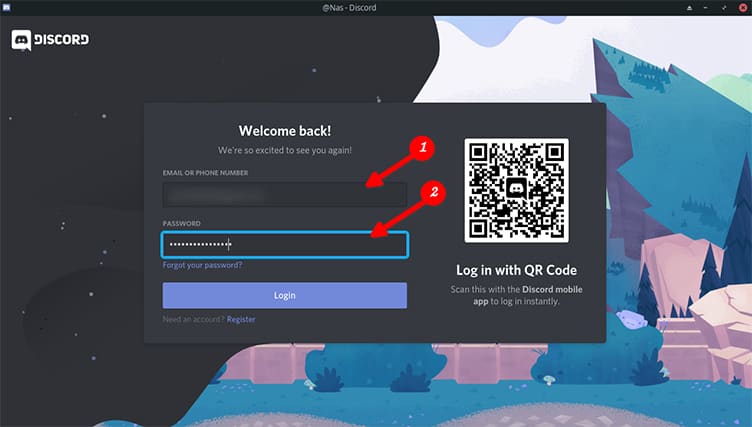Click the Email or Phone Number input field
The height and width of the screenshot is (427, 752).
[x=284, y=194]
